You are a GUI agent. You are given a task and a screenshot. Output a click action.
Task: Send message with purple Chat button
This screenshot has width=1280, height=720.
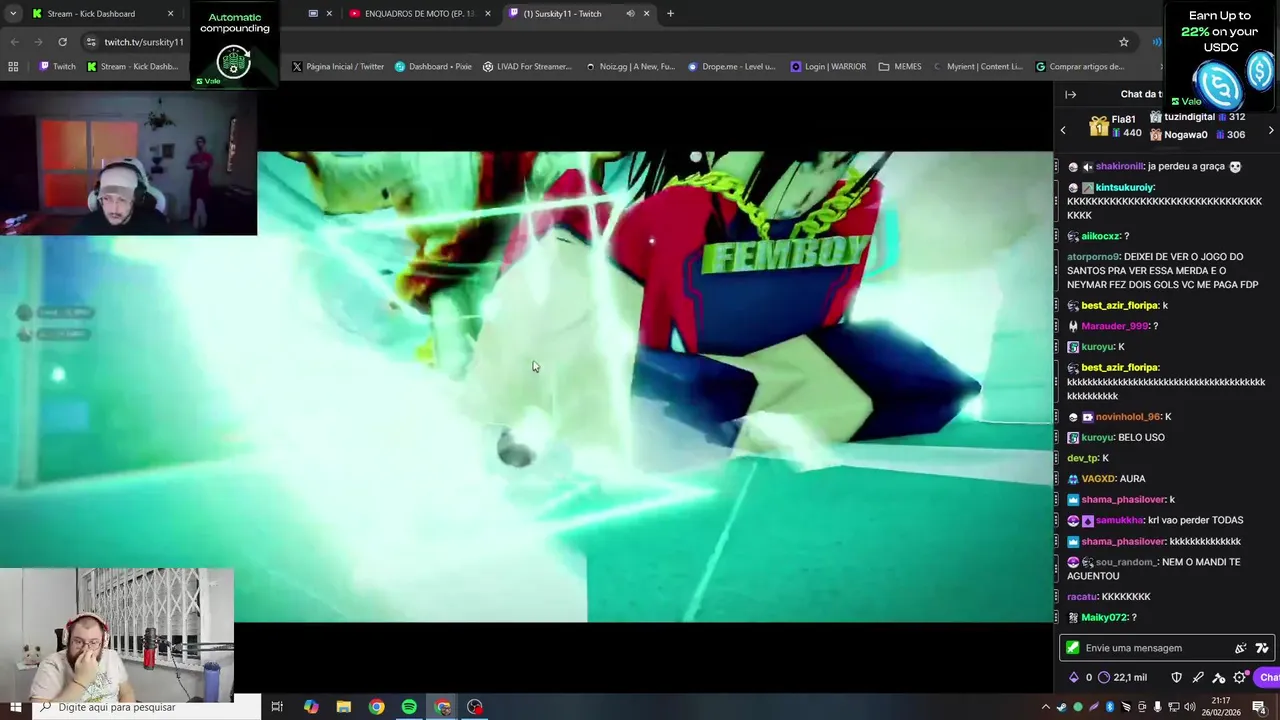point(1267,677)
